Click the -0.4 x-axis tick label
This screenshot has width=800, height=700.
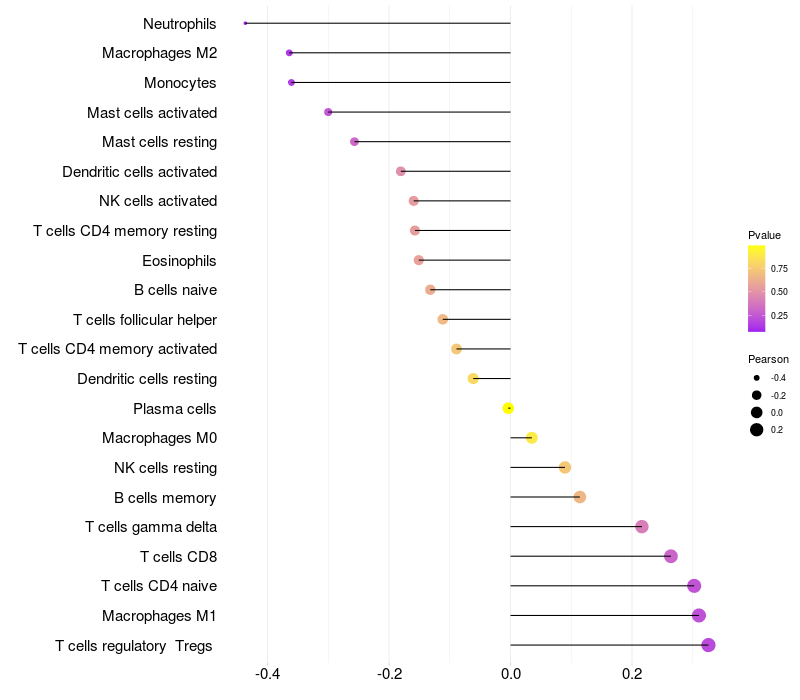[x=267, y=674]
